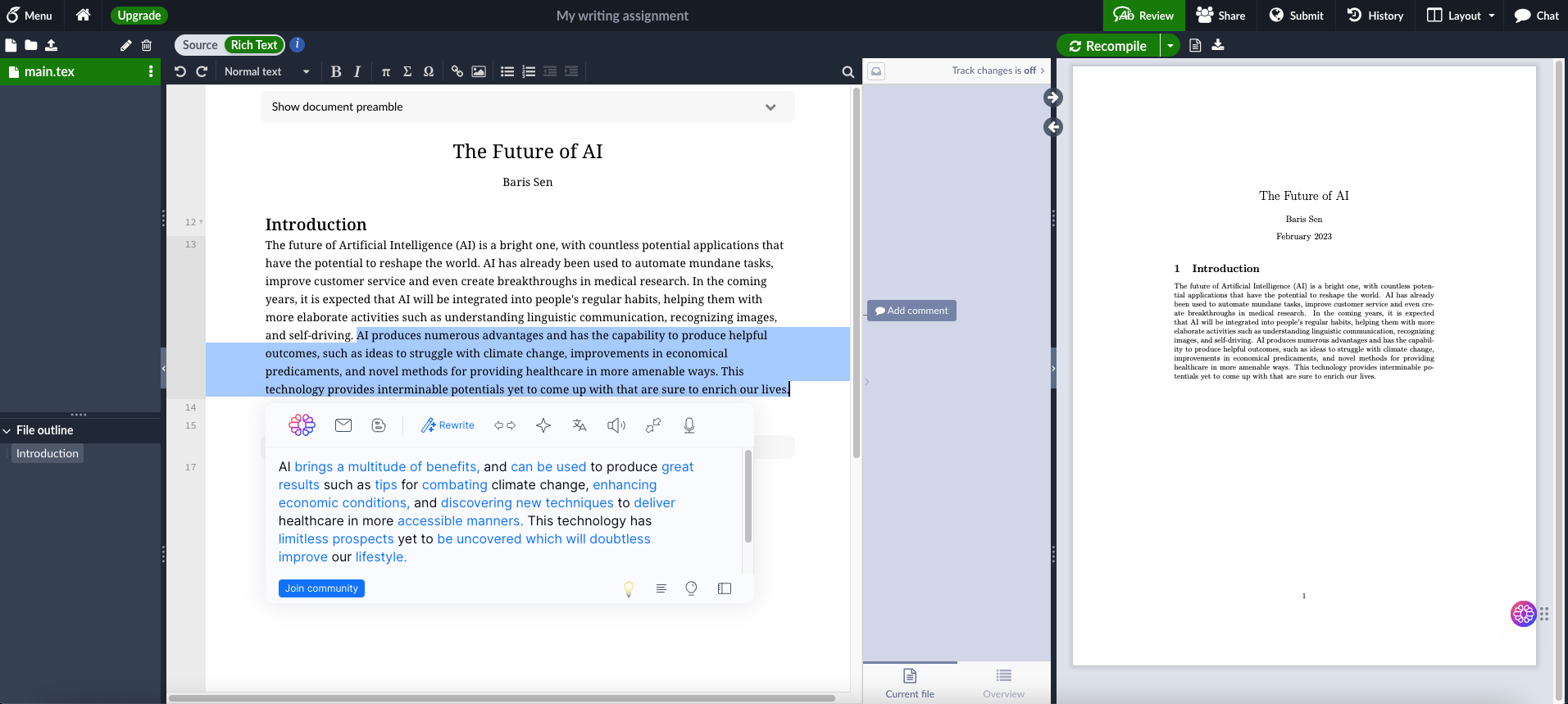
Task: Click the Recompile button
Action: tap(1108, 46)
